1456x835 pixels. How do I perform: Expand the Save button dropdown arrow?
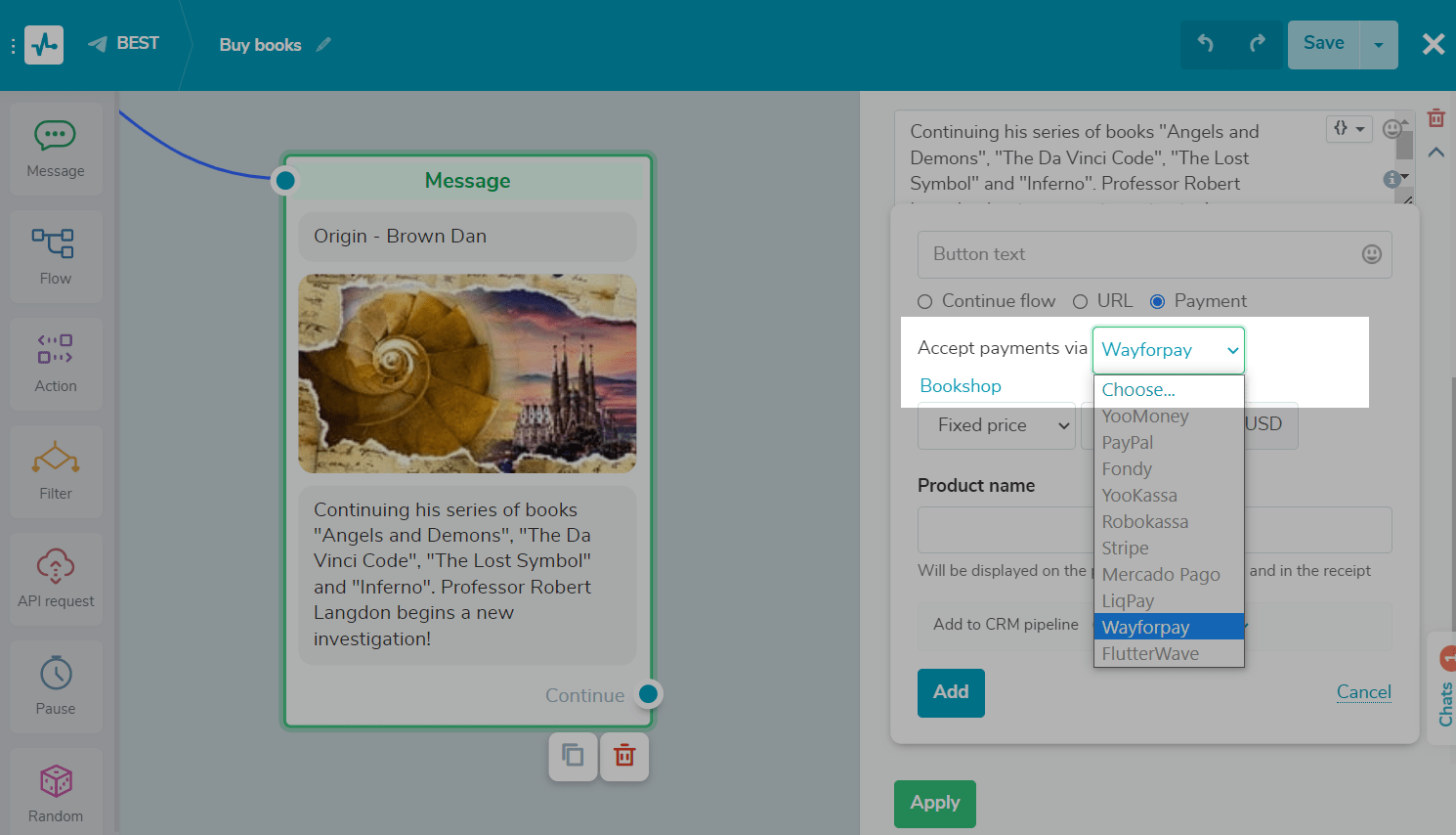point(1379,45)
